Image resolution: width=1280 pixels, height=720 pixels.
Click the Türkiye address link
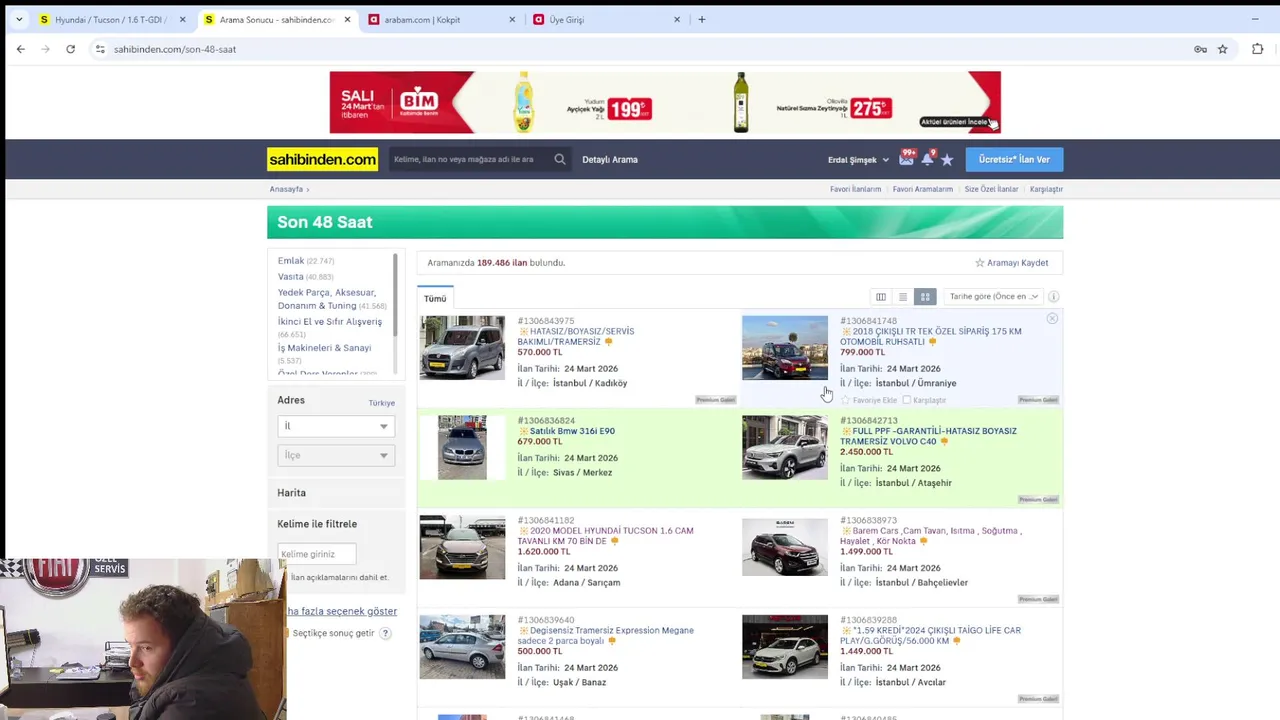pyautogui.click(x=381, y=403)
